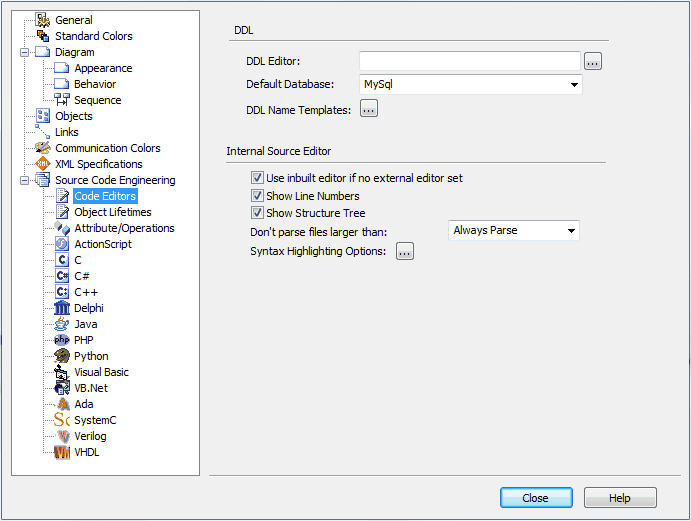The height and width of the screenshot is (521, 691).
Task: Click the Help button
Action: (x=620, y=497)
